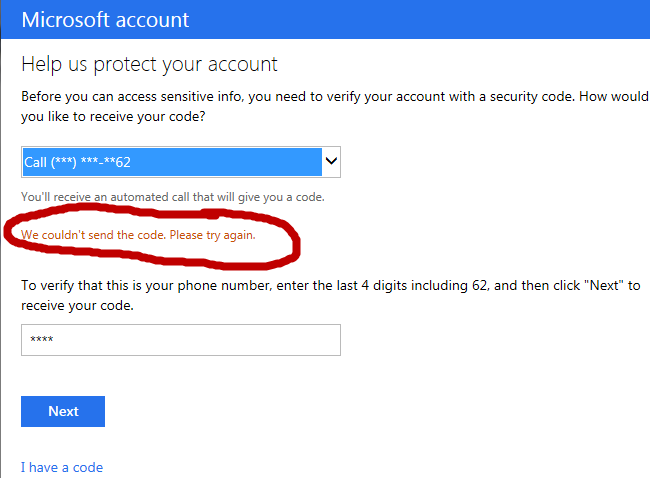This screenshot has width=650, height=478.
Task: Focus the last 4 digits input field
Action: pyautogui.click(x=180, y=340)
